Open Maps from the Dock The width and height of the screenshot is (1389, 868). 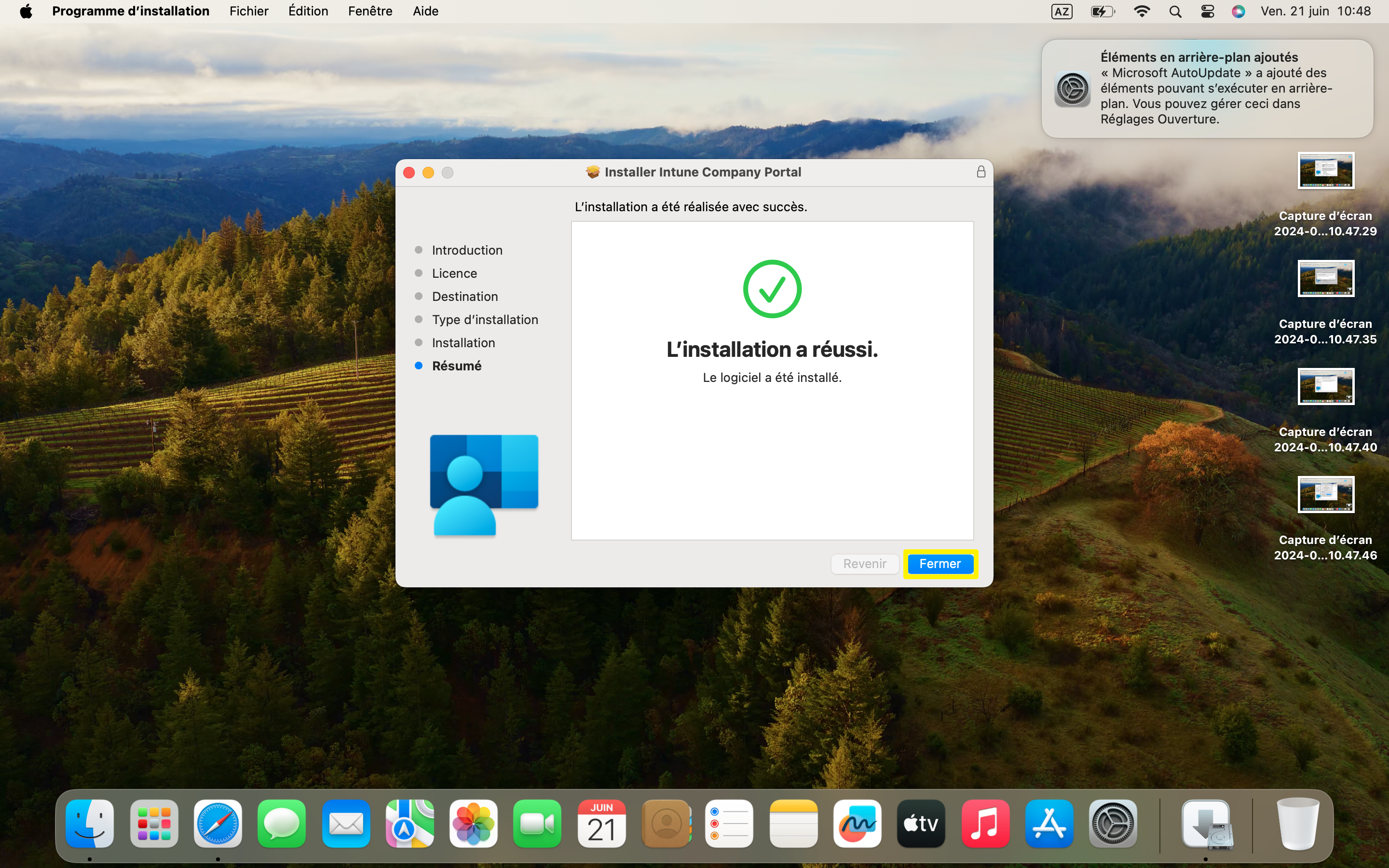409,823
